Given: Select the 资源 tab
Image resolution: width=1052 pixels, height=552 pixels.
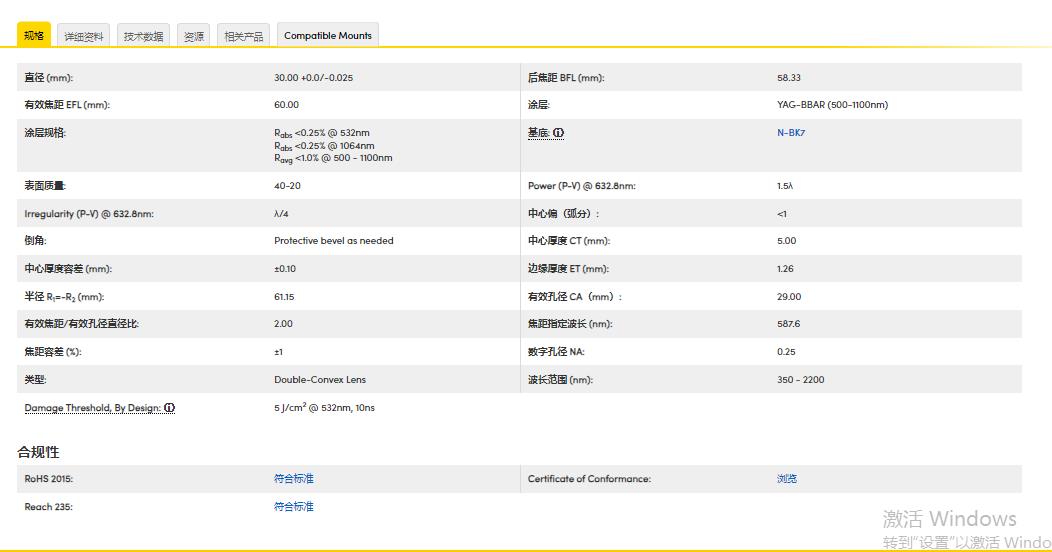Looking at the screenshot, I should point(194,36).
